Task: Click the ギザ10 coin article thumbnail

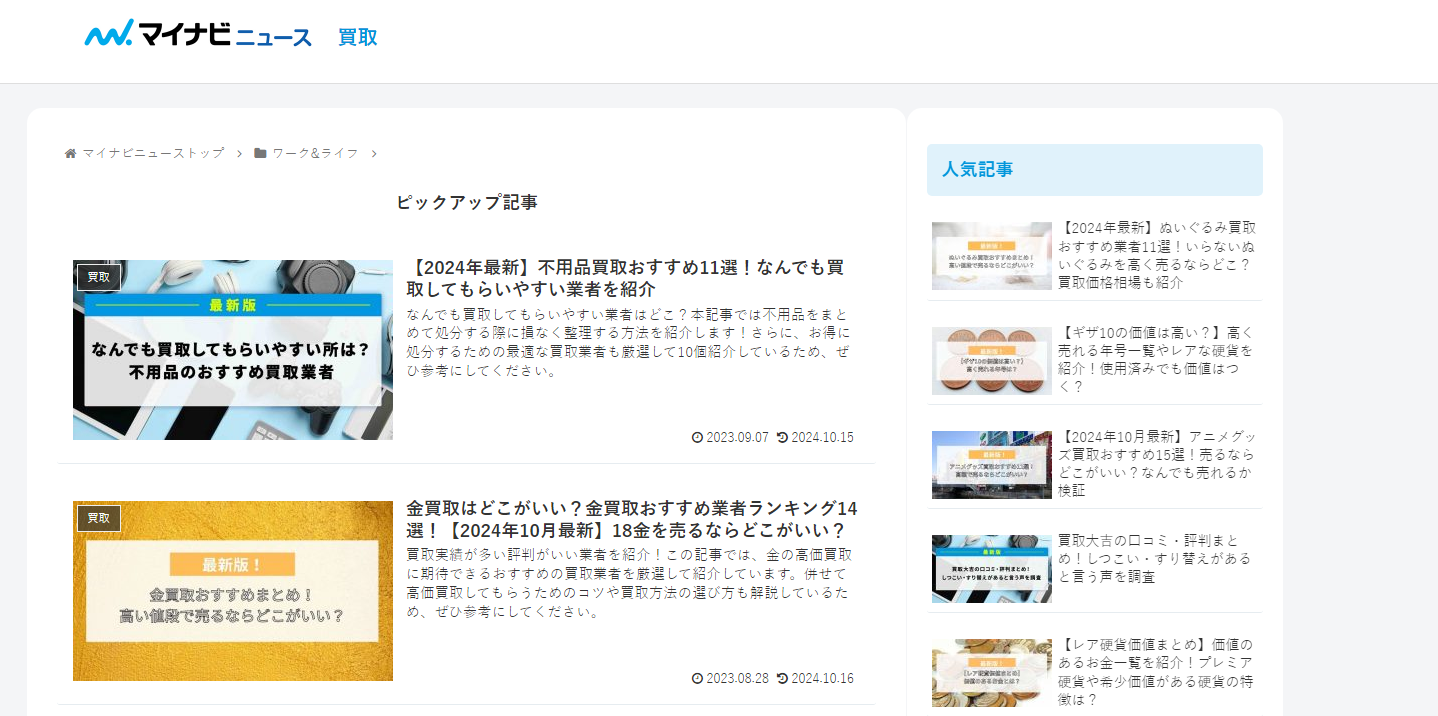Action: [991, 361]
